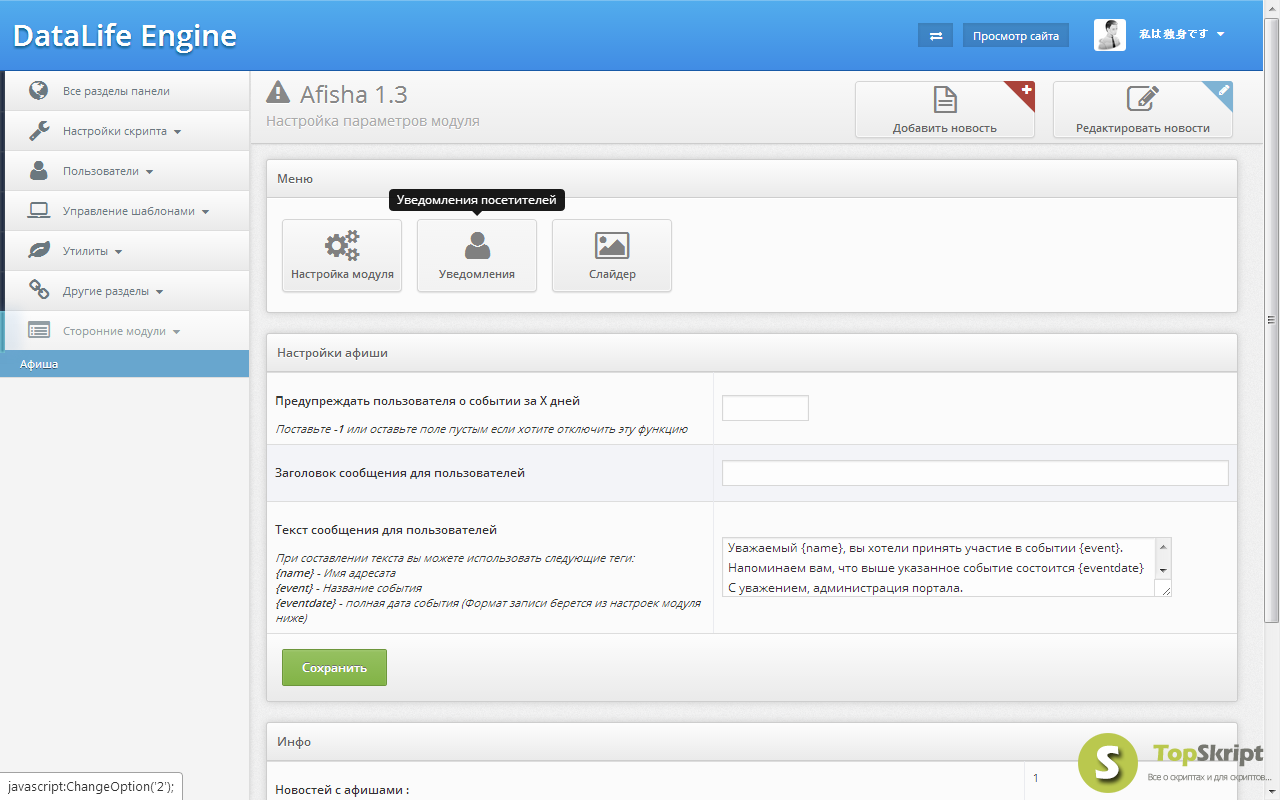Click the page scrollbar up arrow
Image resolution: width=1280 pixels, height=800 pixels.
pos(1272,8)
